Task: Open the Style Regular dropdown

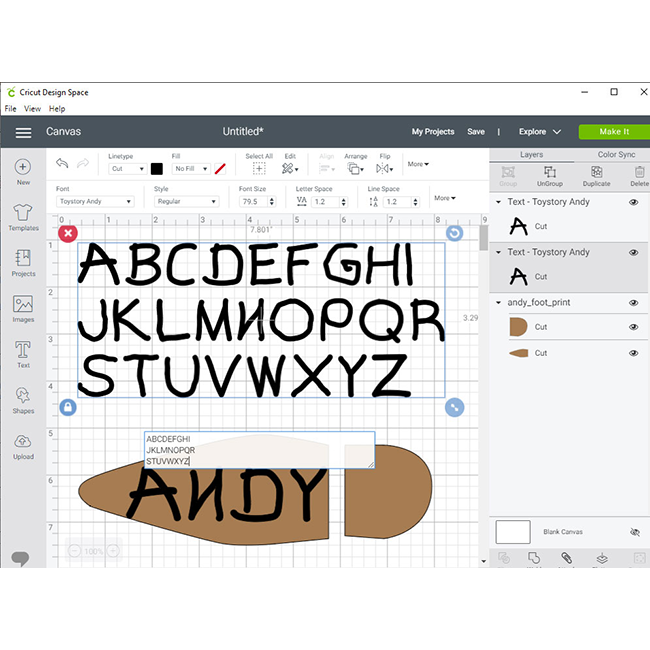Action: (x=186, y=201)
